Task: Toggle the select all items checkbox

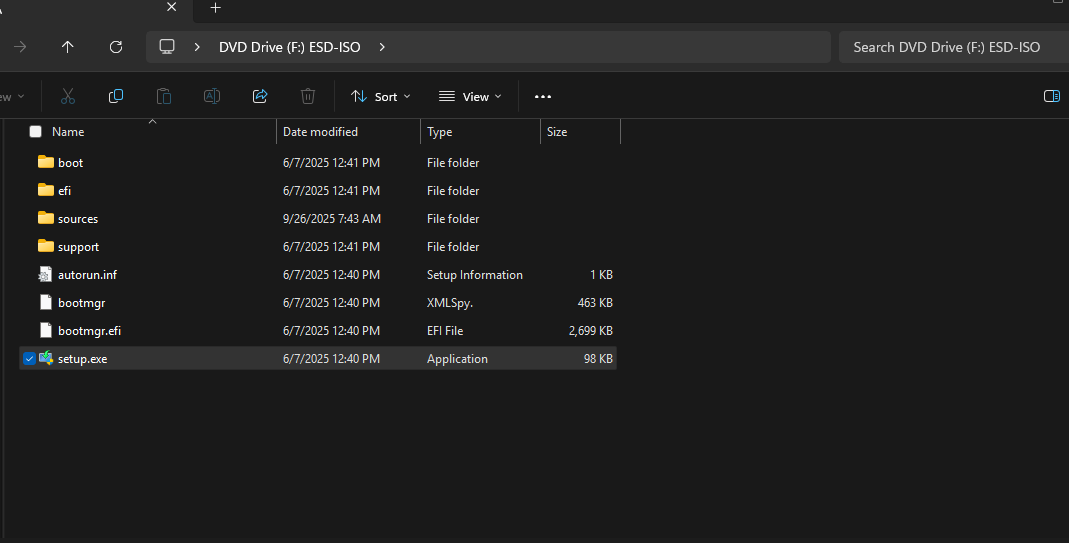Action: pyautogui.click(x=36, y=132)
